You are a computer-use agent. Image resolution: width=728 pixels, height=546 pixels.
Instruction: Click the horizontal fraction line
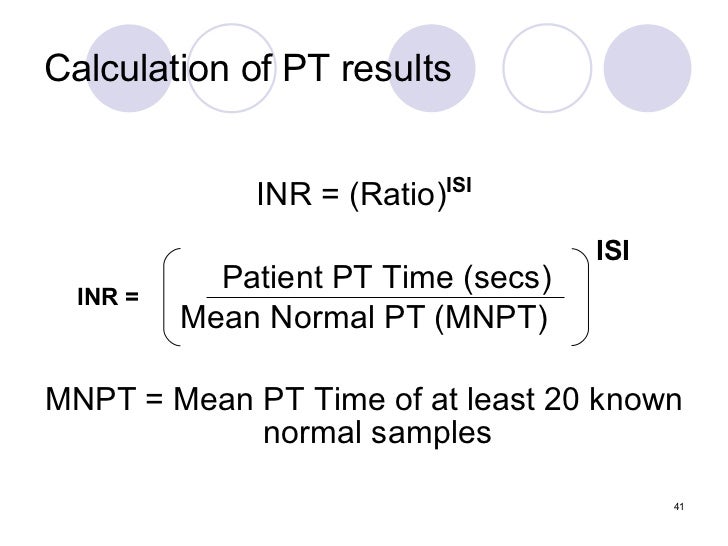coord(385,297)
